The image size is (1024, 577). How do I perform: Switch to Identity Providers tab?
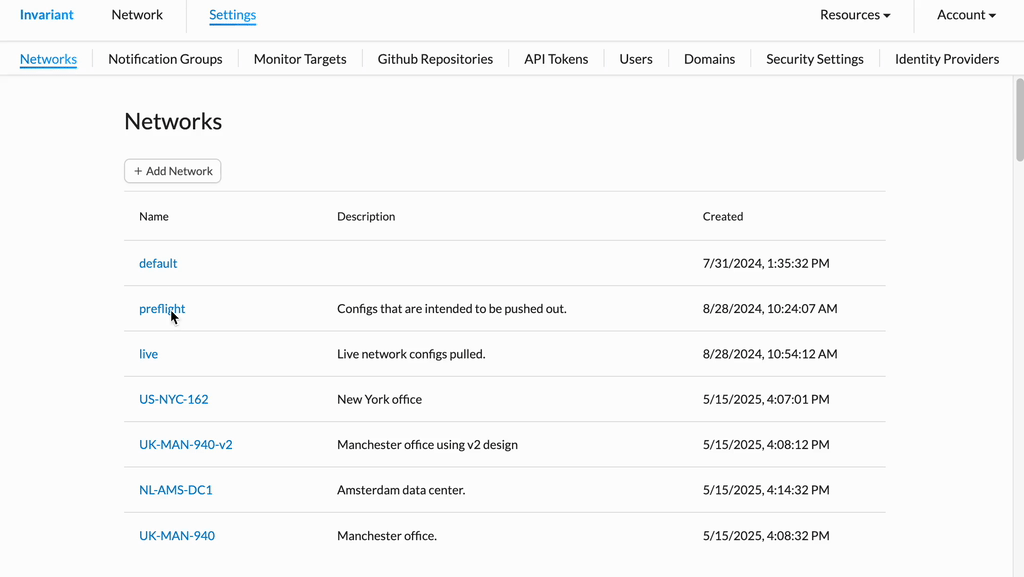coord(946,59)
